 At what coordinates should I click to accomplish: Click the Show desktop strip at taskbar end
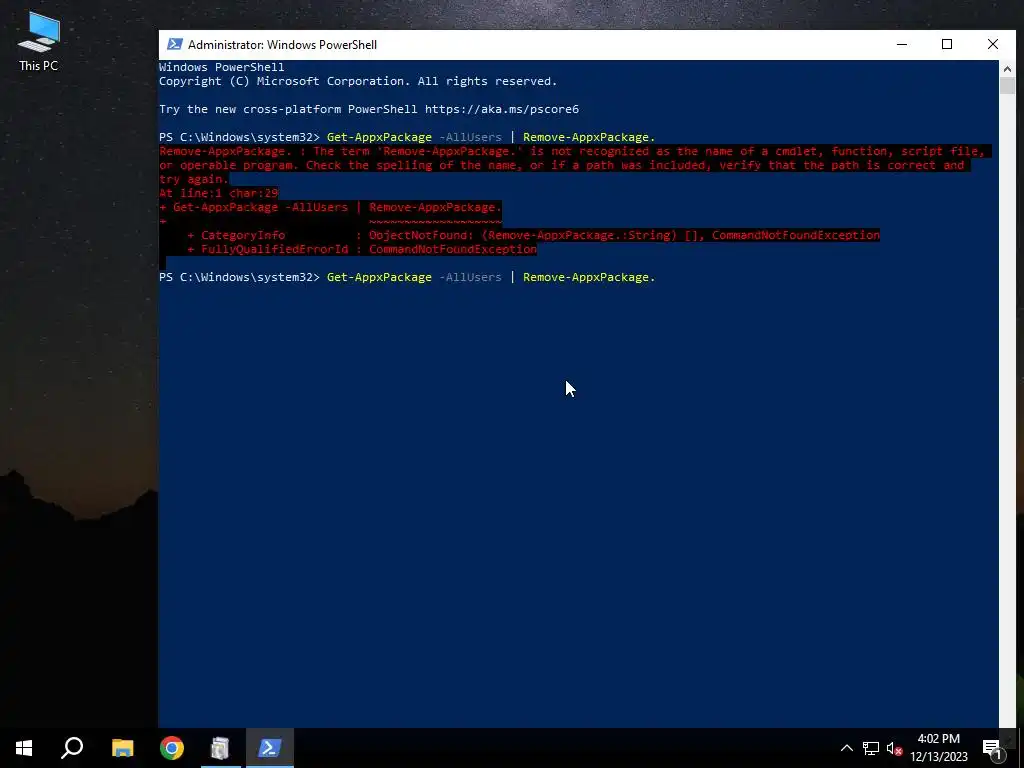click(x=1021, y=748)
